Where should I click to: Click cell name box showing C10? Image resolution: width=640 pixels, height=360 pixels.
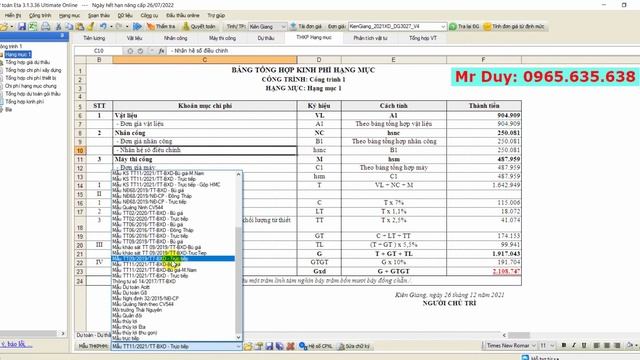[98, 51]
